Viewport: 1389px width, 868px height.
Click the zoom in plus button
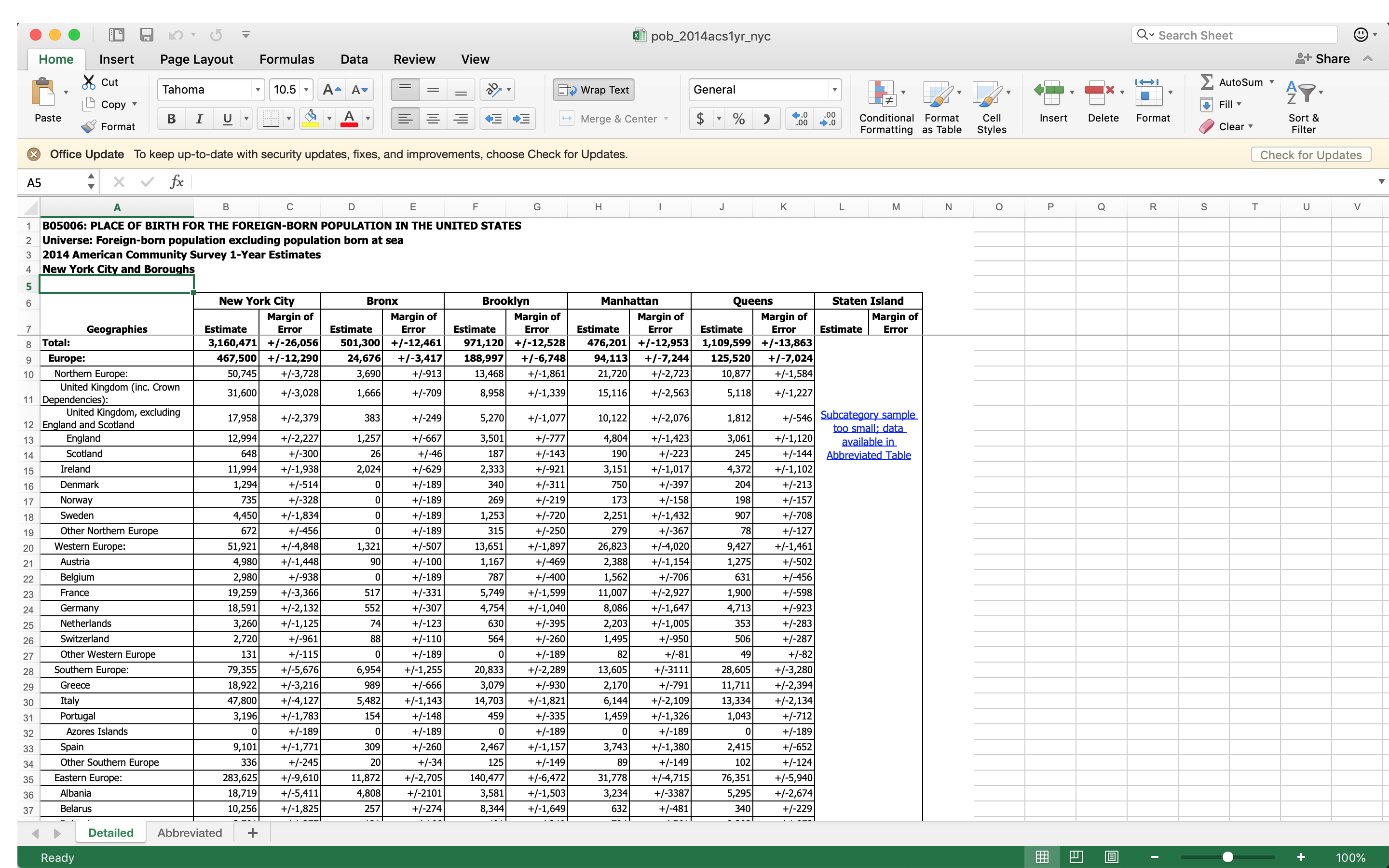(x=1301, y=857)
